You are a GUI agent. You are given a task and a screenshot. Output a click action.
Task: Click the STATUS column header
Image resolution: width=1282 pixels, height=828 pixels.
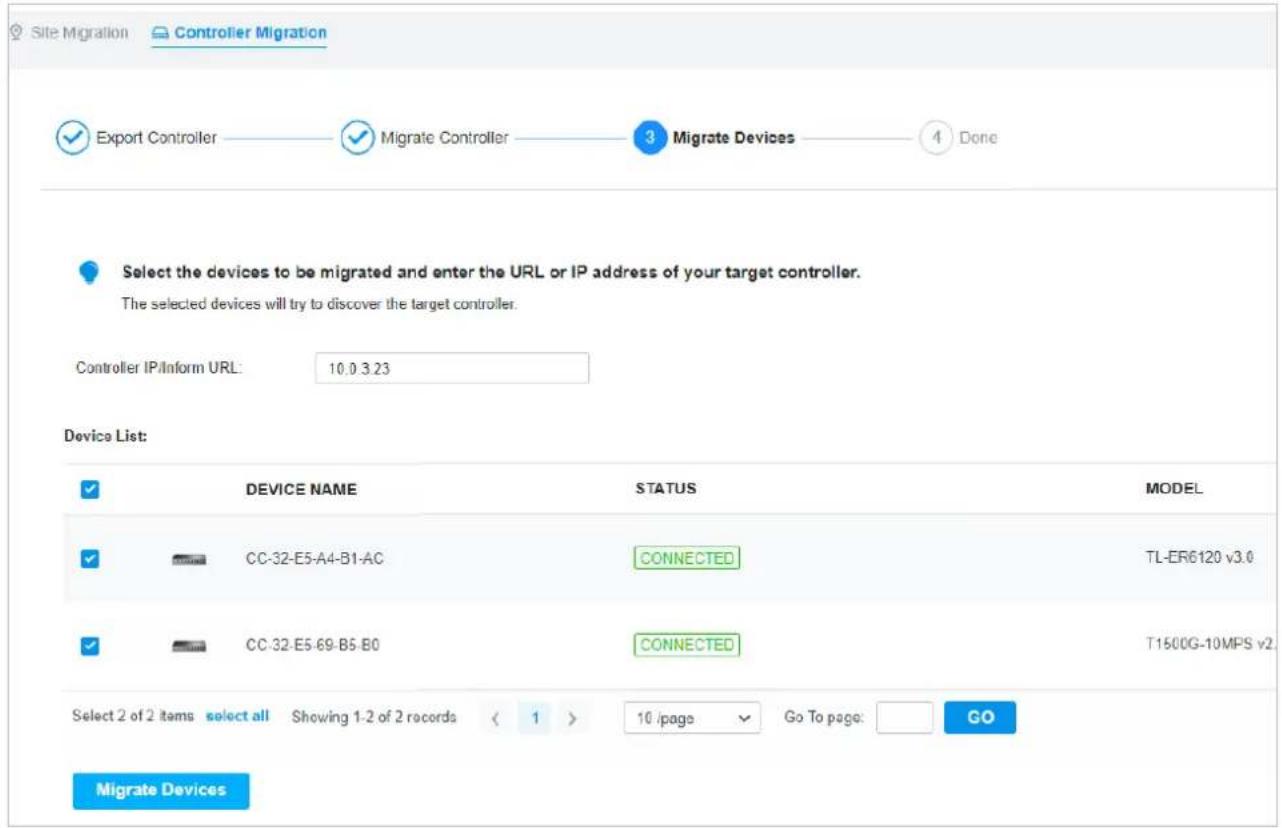[665, 489]
